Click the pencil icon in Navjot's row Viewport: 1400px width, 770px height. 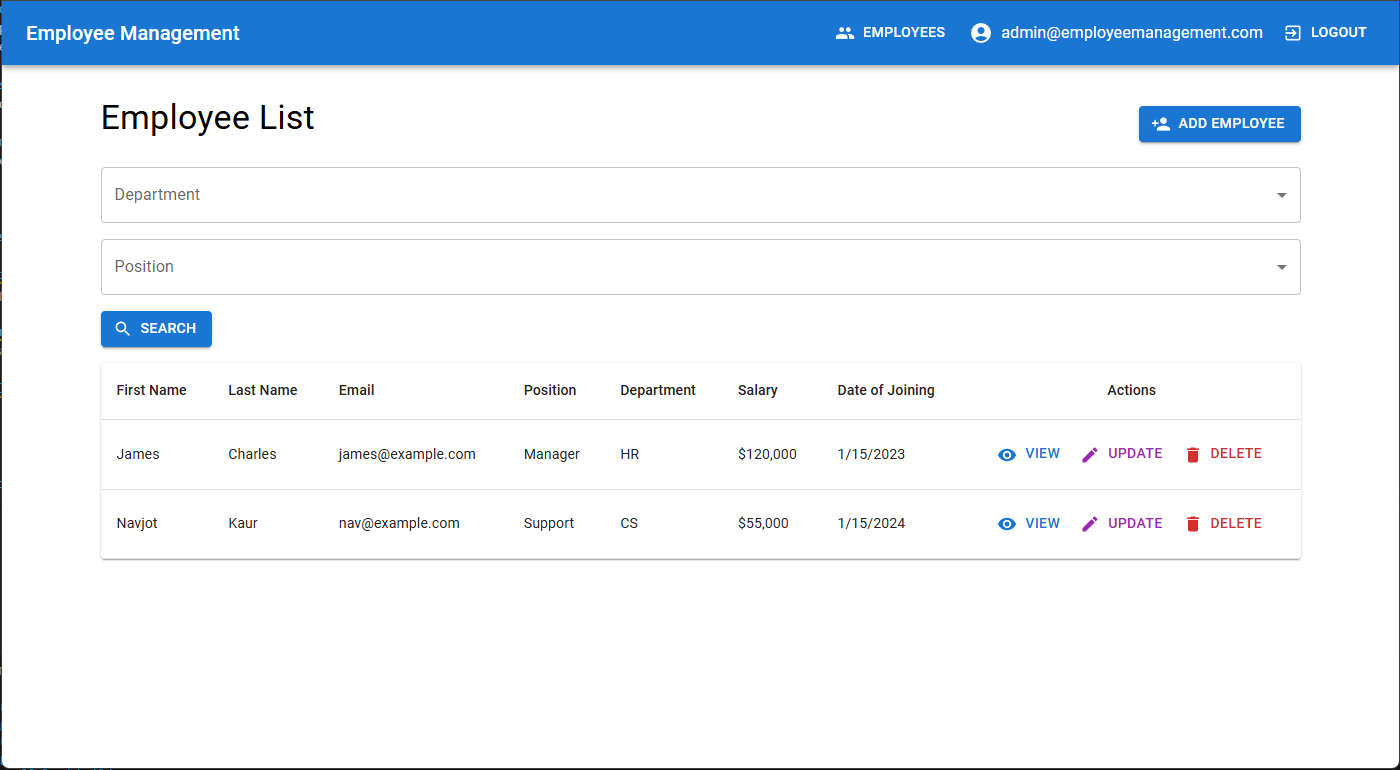1090,524
